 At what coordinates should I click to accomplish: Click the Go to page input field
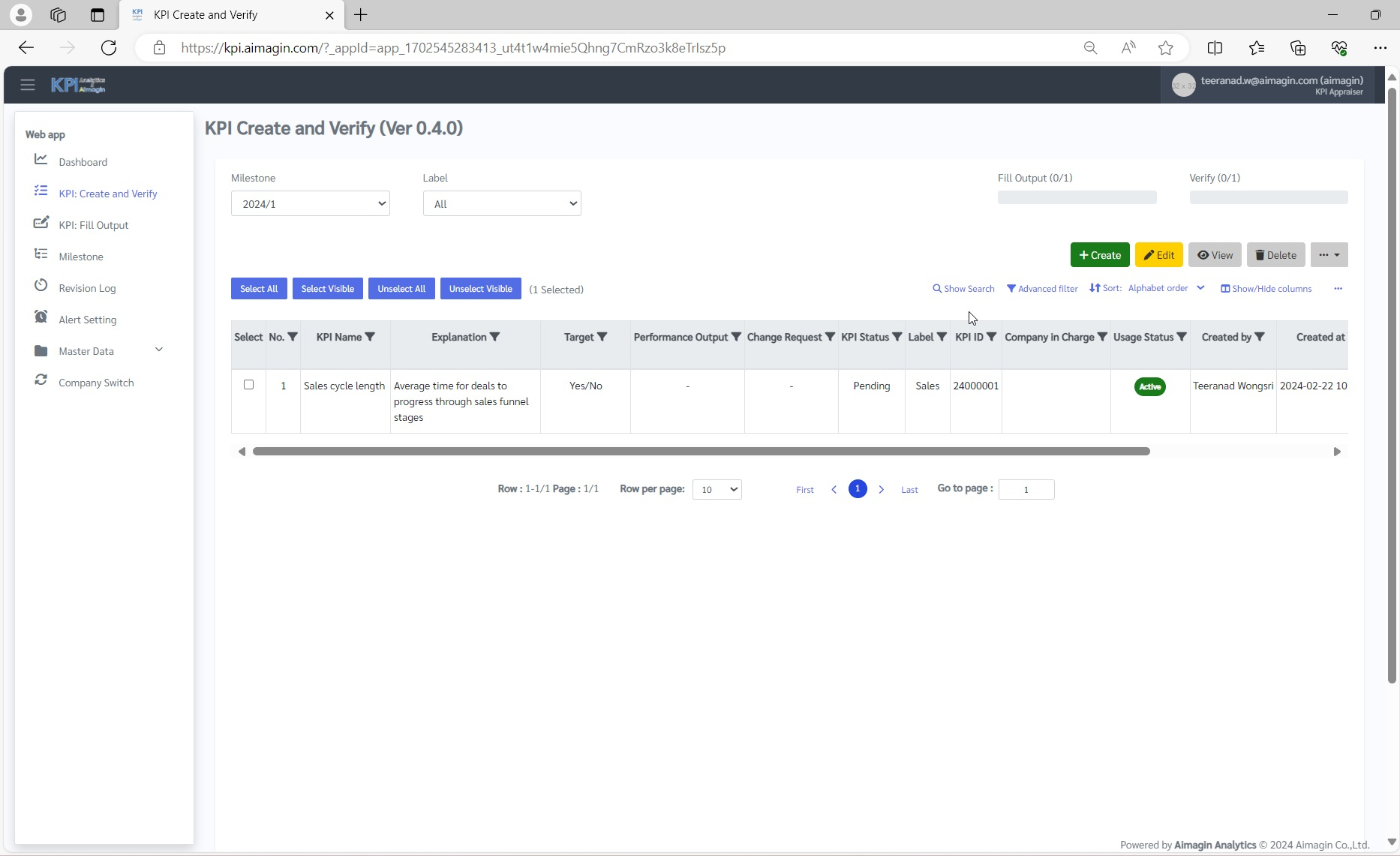[1026, 490]
